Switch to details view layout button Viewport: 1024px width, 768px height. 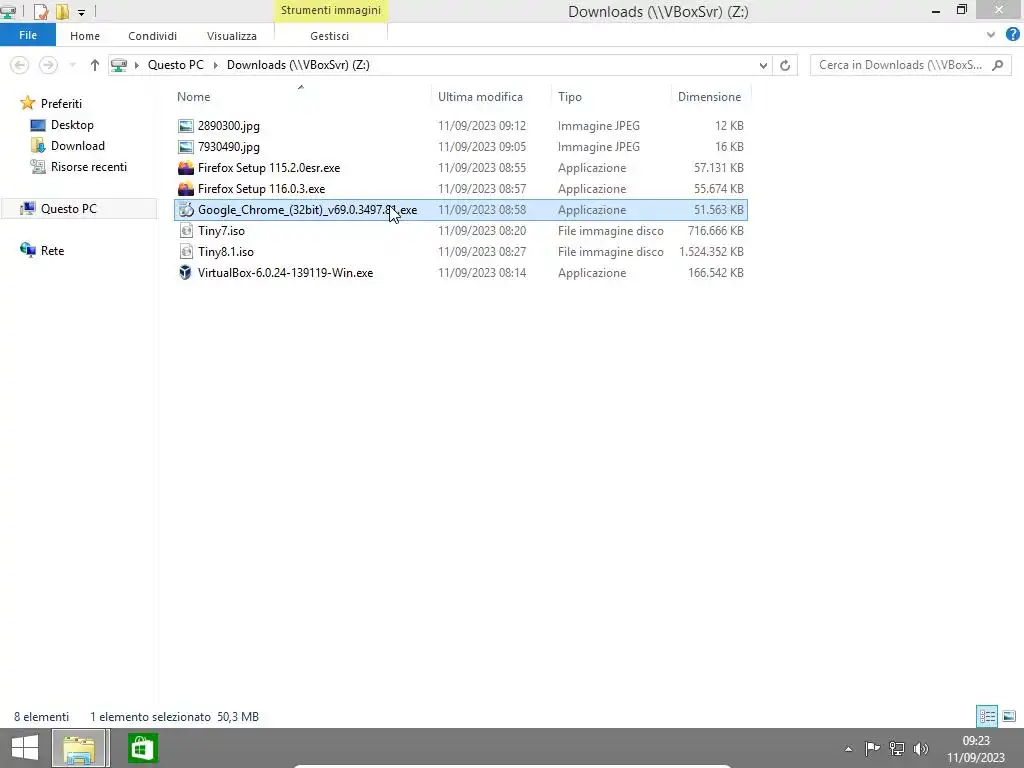coord(987,716)
